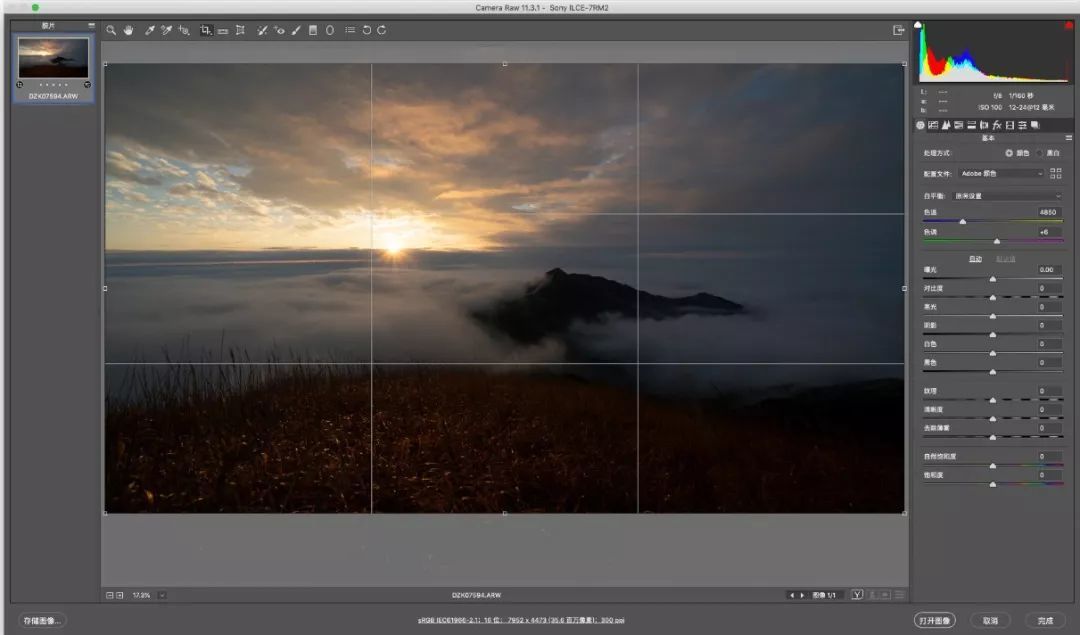Open the Split Toning panel tab

tap(971, 125)
